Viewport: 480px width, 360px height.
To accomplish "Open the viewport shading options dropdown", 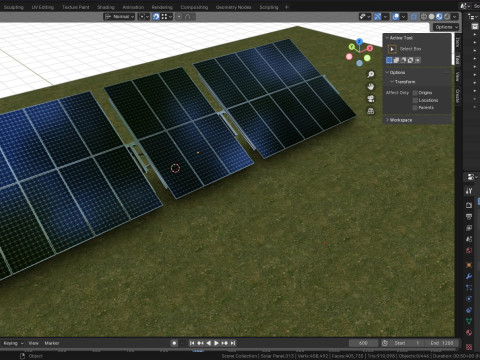I will [x=455, y=17].
